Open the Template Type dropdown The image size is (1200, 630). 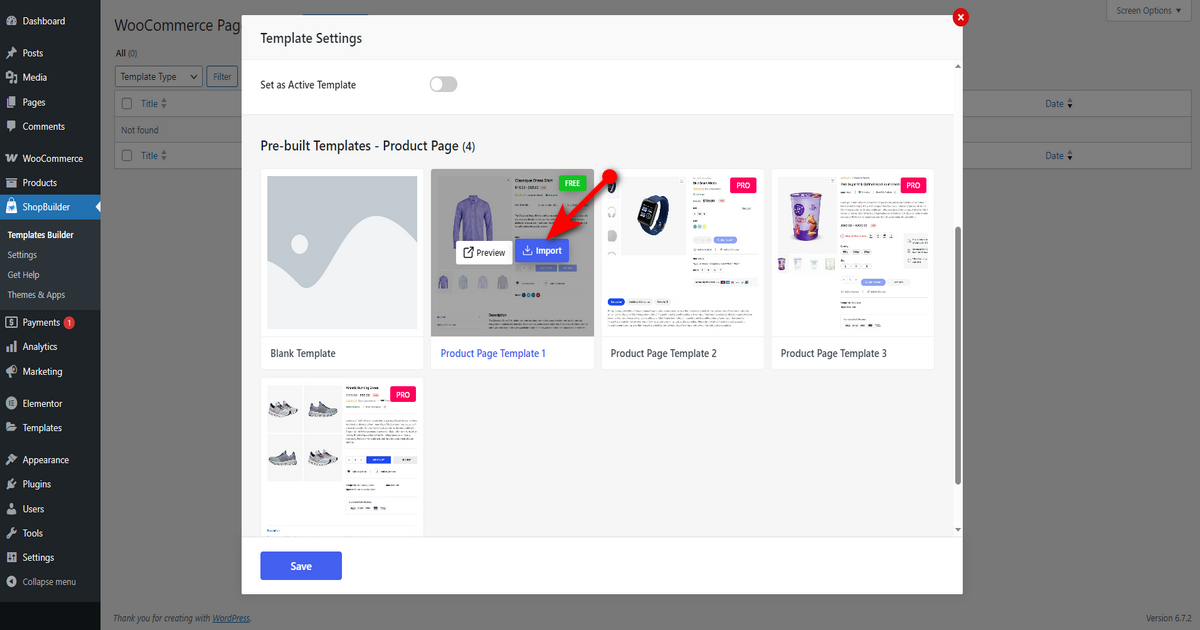(x=159, y=76)
